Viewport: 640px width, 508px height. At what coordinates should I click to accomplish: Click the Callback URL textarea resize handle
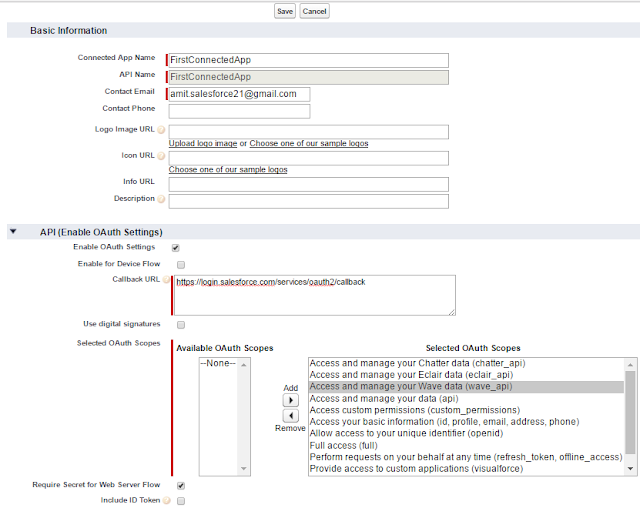point(451,312)
